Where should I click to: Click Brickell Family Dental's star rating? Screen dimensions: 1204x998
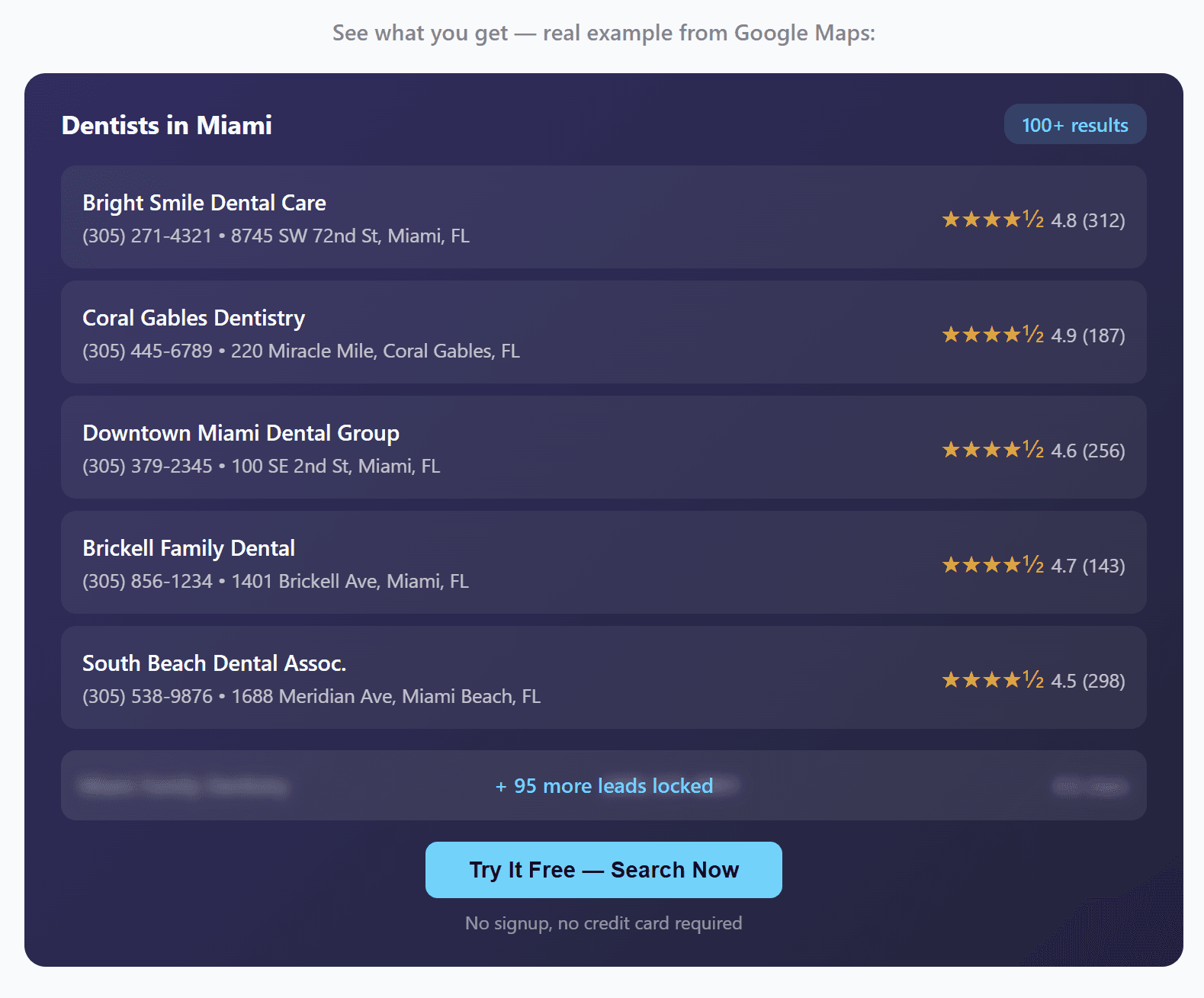tap(992, 565)
